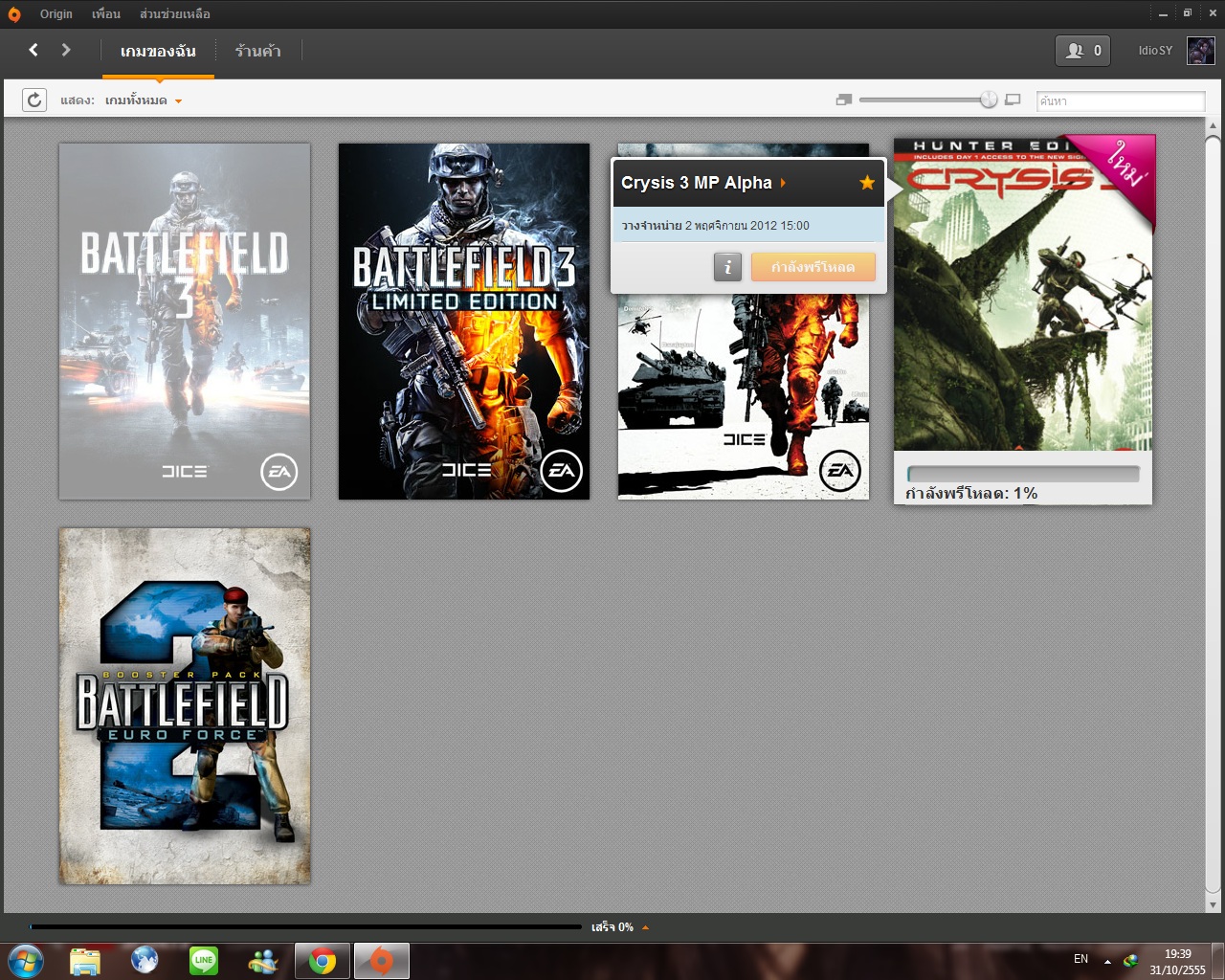This screenshot has width=1225, height=980.
Task: Click the Origin logo in the title bar
Action: click(x=13, y=14)
